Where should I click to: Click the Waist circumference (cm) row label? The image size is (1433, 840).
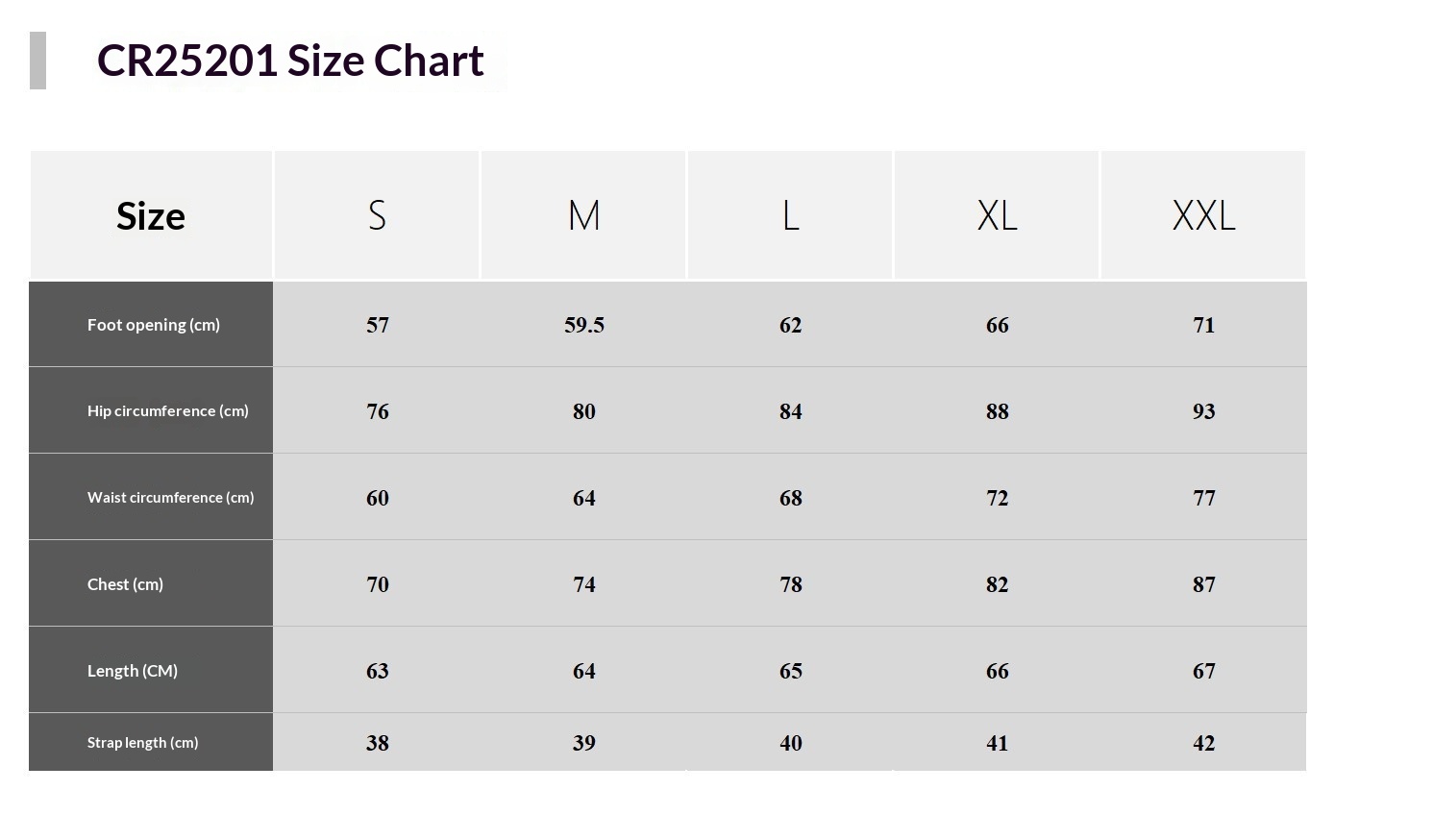[170, 497]
